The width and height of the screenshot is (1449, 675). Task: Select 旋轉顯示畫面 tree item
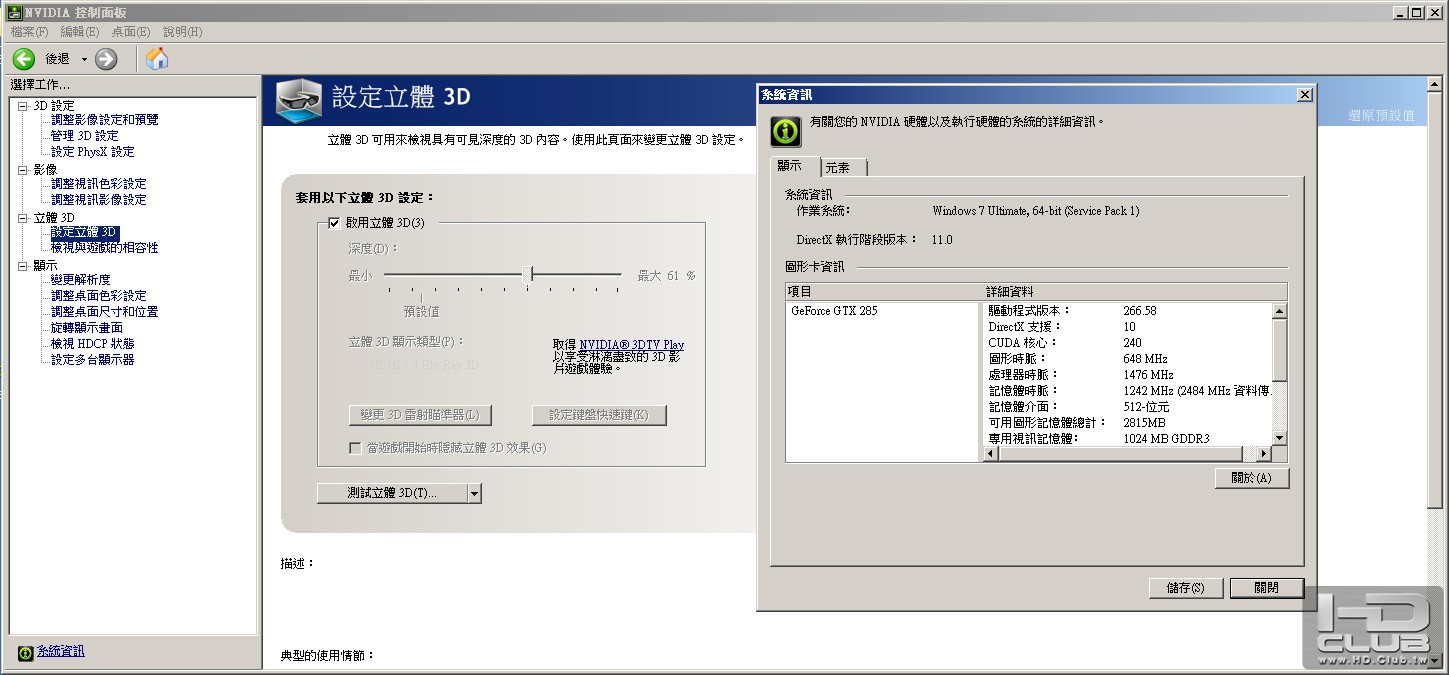87,328
